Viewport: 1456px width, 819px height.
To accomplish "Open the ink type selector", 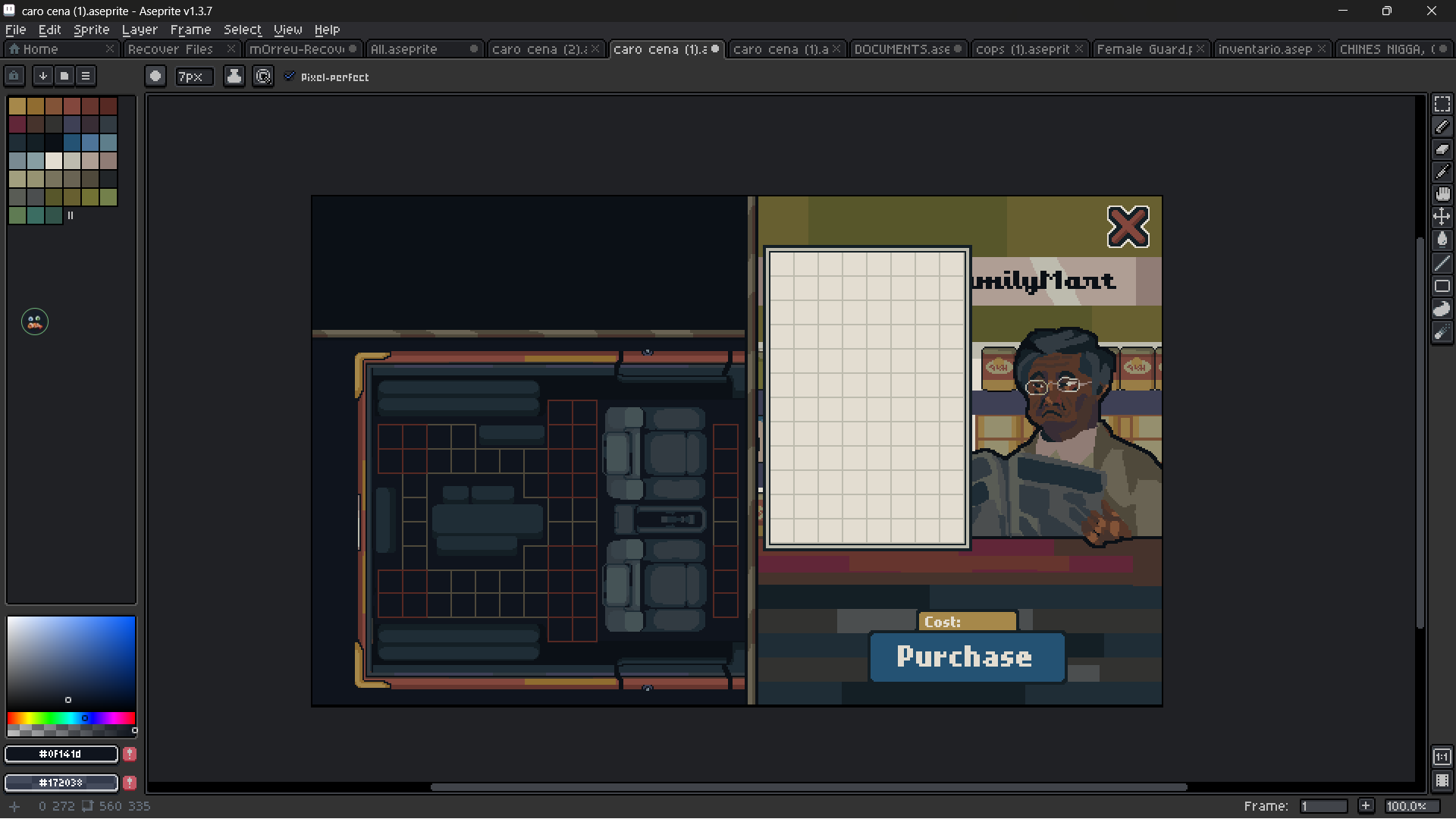I will pos(234,76).
